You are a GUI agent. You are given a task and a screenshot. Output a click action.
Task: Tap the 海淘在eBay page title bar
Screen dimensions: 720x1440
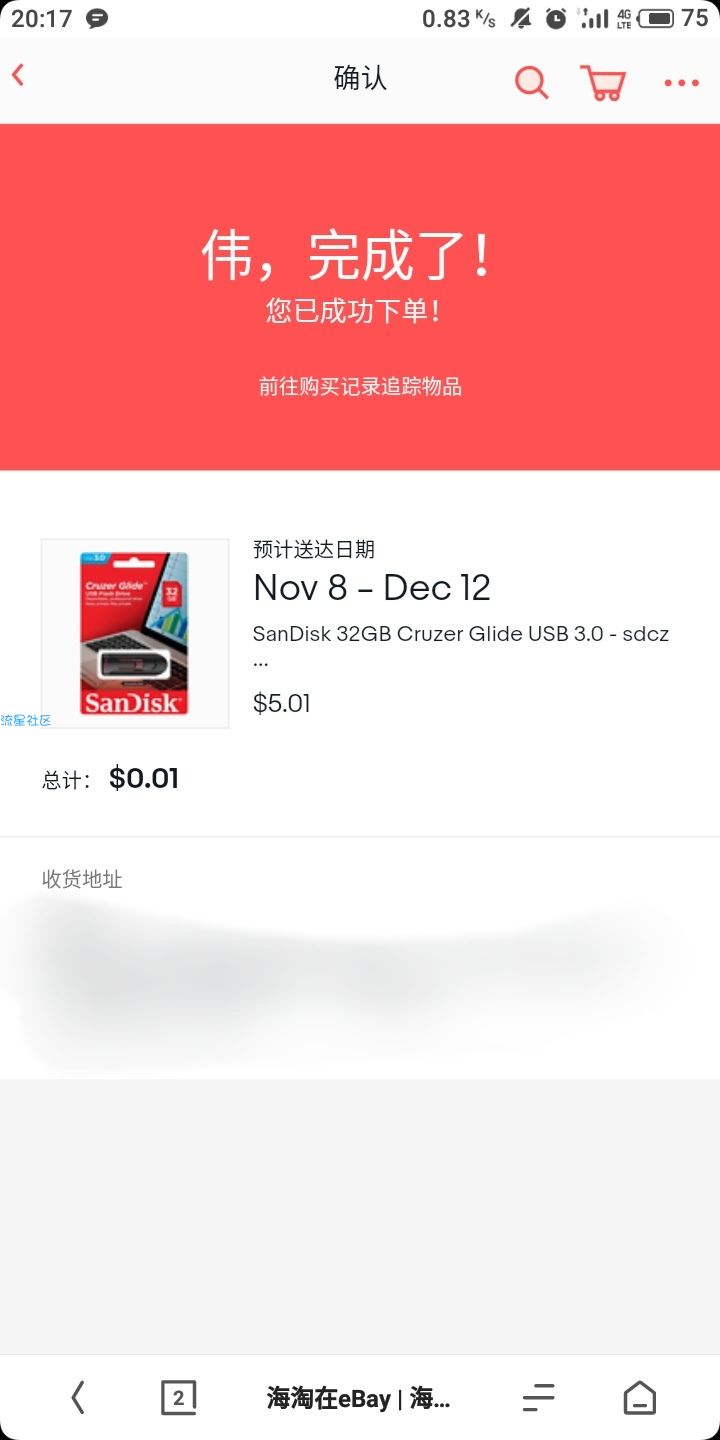(358, 1397)
